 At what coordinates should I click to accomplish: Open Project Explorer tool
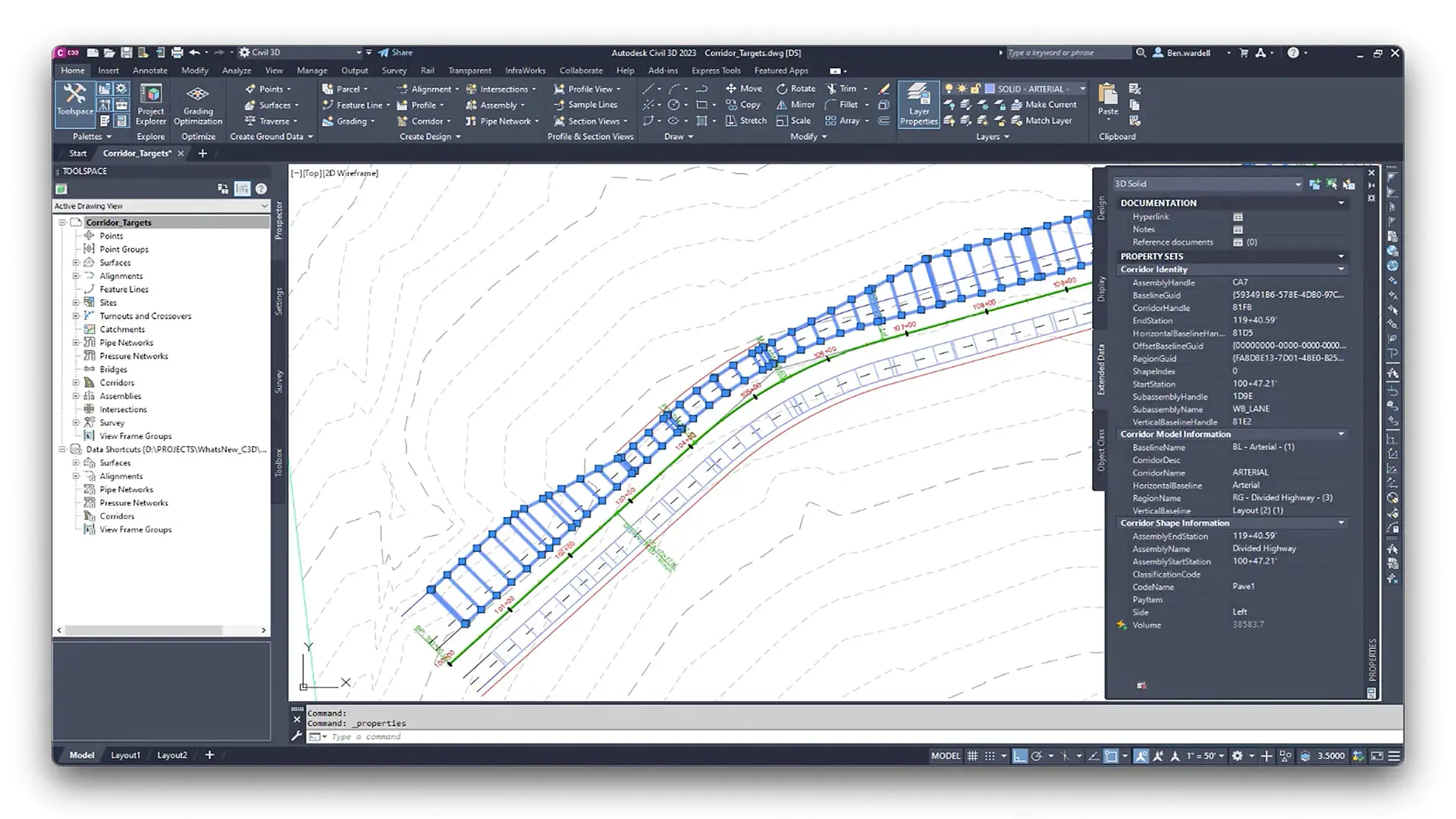(x=151, y=104)
